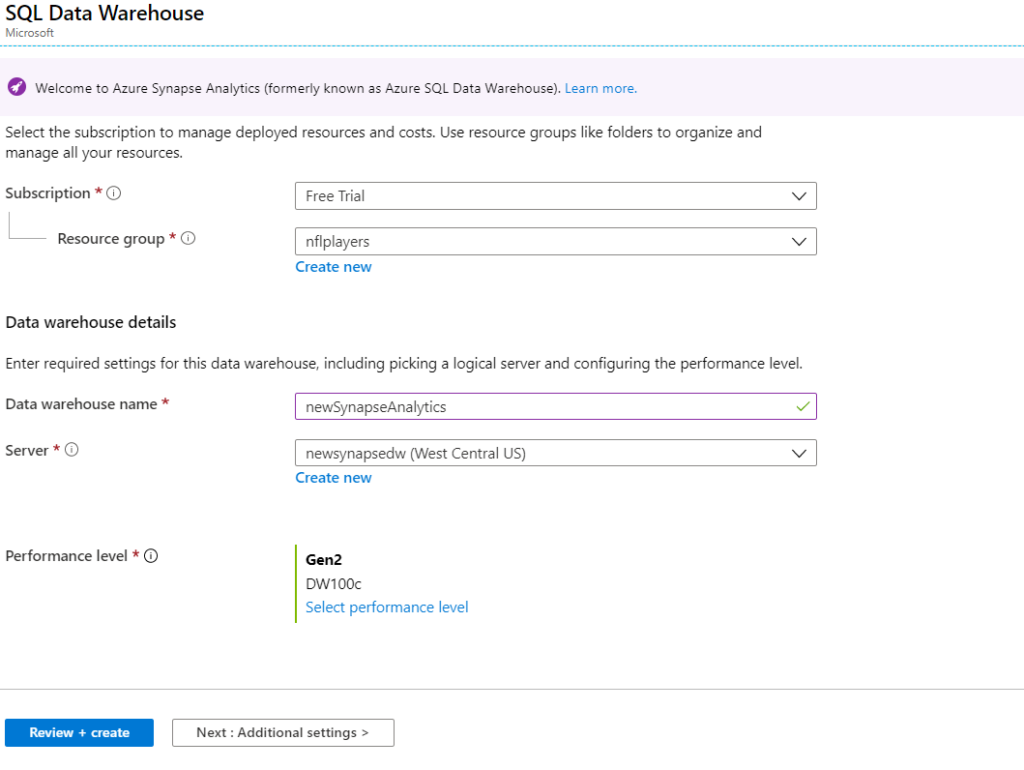Screen dimensions: 1024x770
Task: Click the Data warehouse details heading
Action: tap(91, 322)
